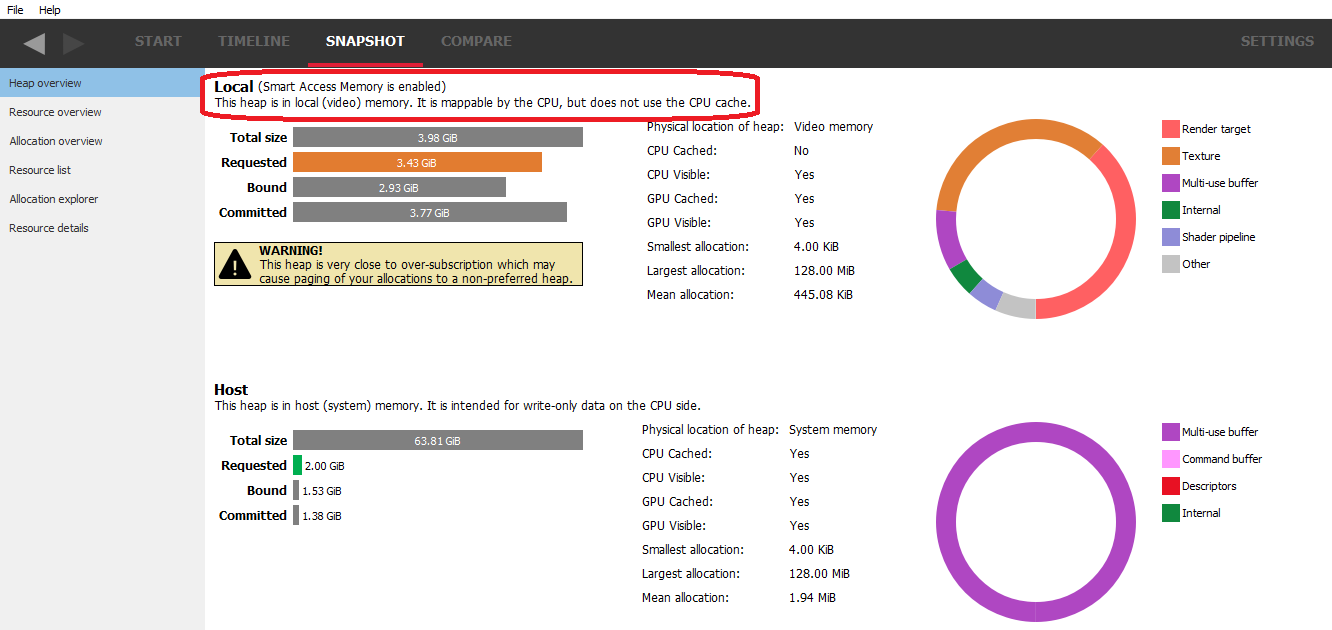The width and height of the screenshot is (1332, 630).
Task: Open the File menu
Action: pyautogui.click(x=15, y=10)
